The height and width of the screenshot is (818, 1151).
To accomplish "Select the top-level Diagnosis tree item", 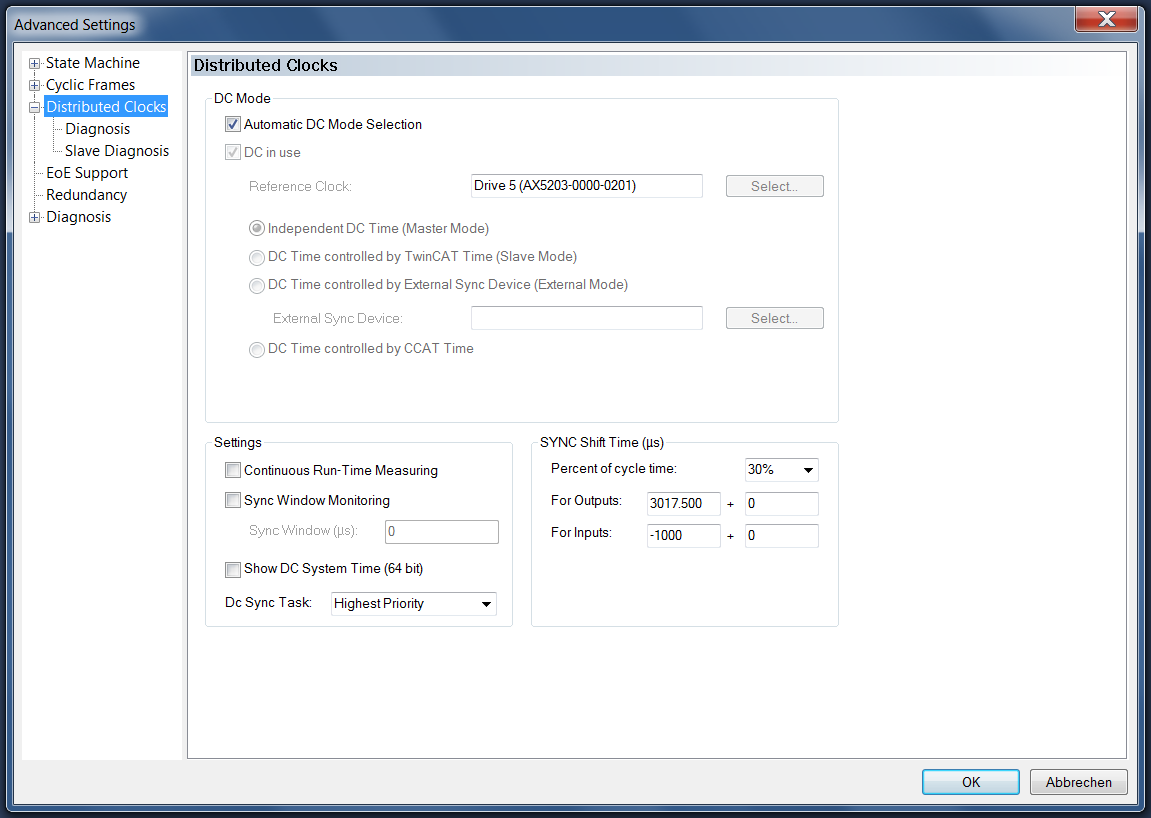I will [x=79, y=217].
